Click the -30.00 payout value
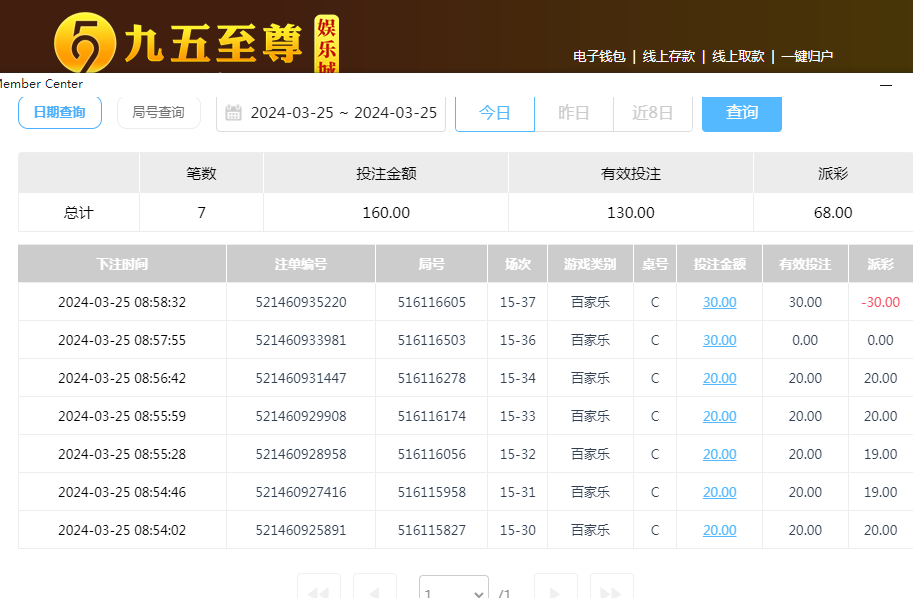The height and width of the screenshot is (598, 913). point(880,302)
